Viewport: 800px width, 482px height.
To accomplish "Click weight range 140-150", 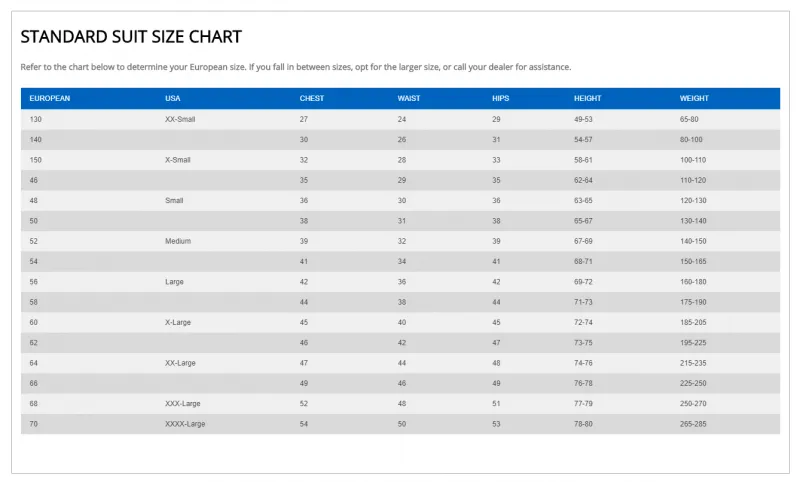I will click(693, 241).
